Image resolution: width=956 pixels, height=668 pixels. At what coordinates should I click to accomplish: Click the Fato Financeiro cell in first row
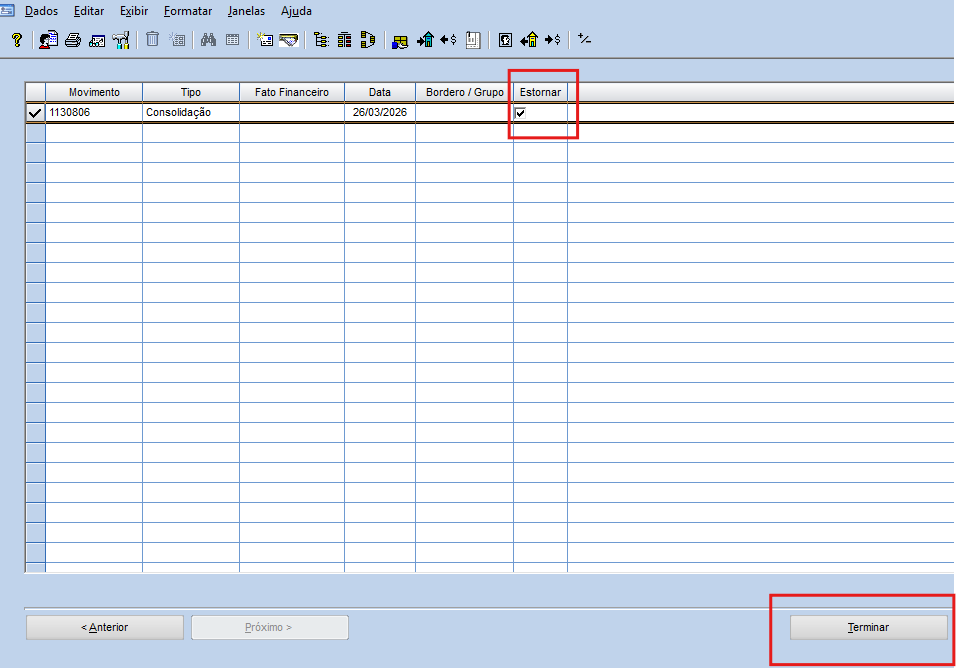coord(291,113)
